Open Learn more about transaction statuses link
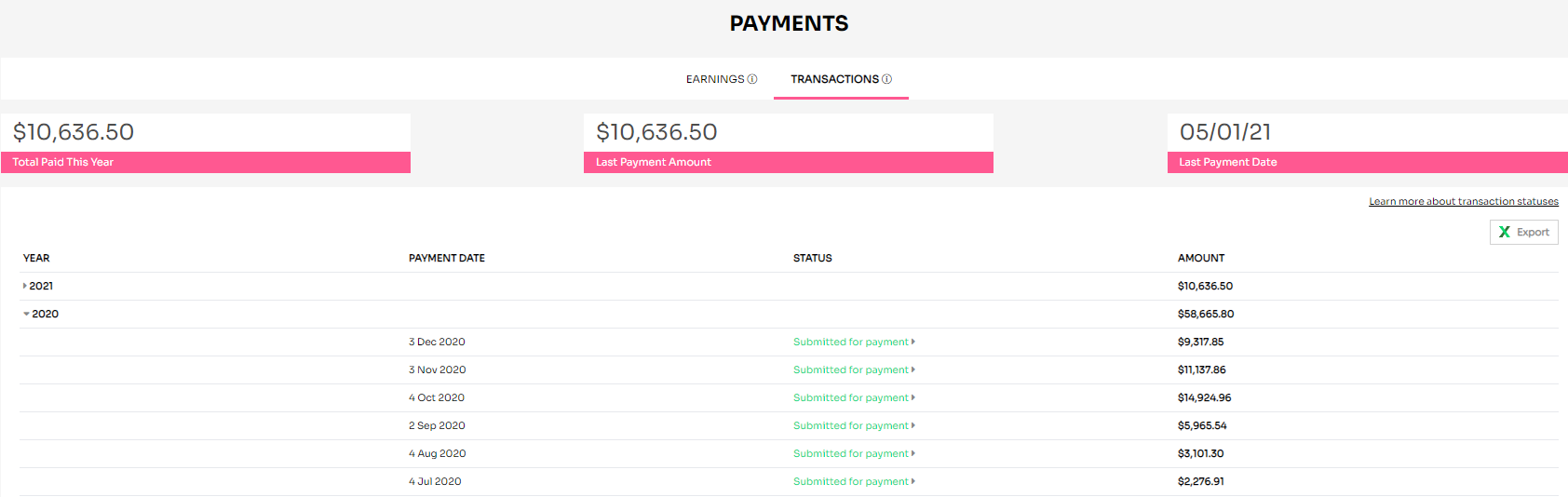This screenshot has width=1568, height=497. [1464, 201]
